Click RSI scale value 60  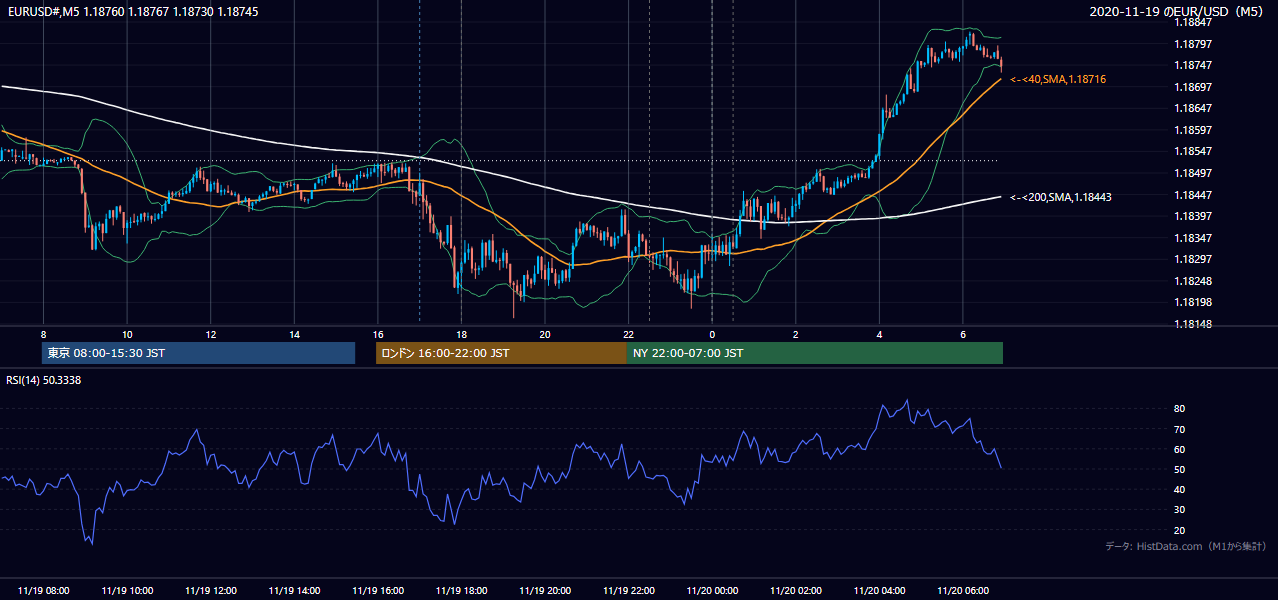pos(1180,449)
